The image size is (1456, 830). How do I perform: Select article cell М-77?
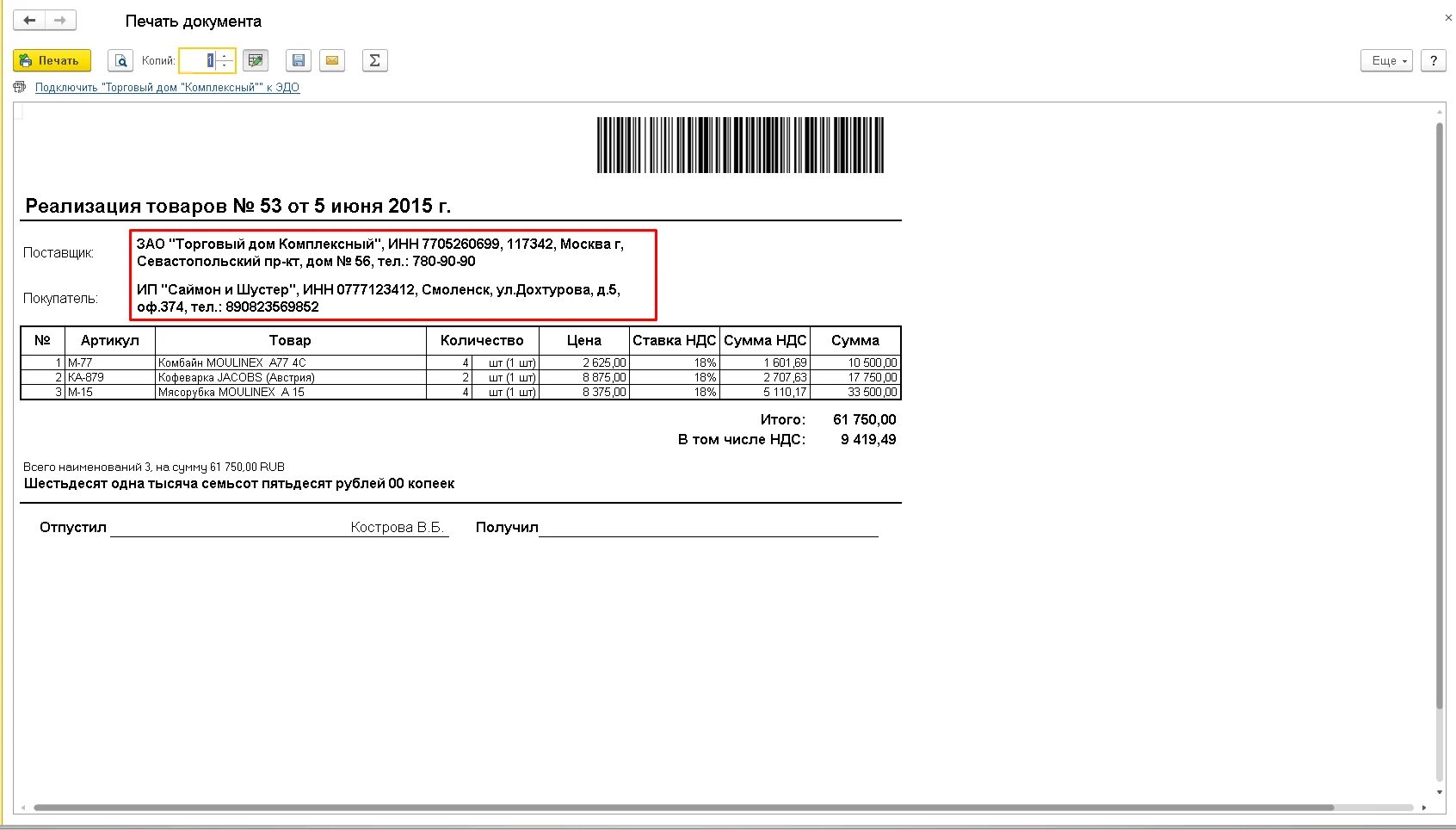point(109,362)
